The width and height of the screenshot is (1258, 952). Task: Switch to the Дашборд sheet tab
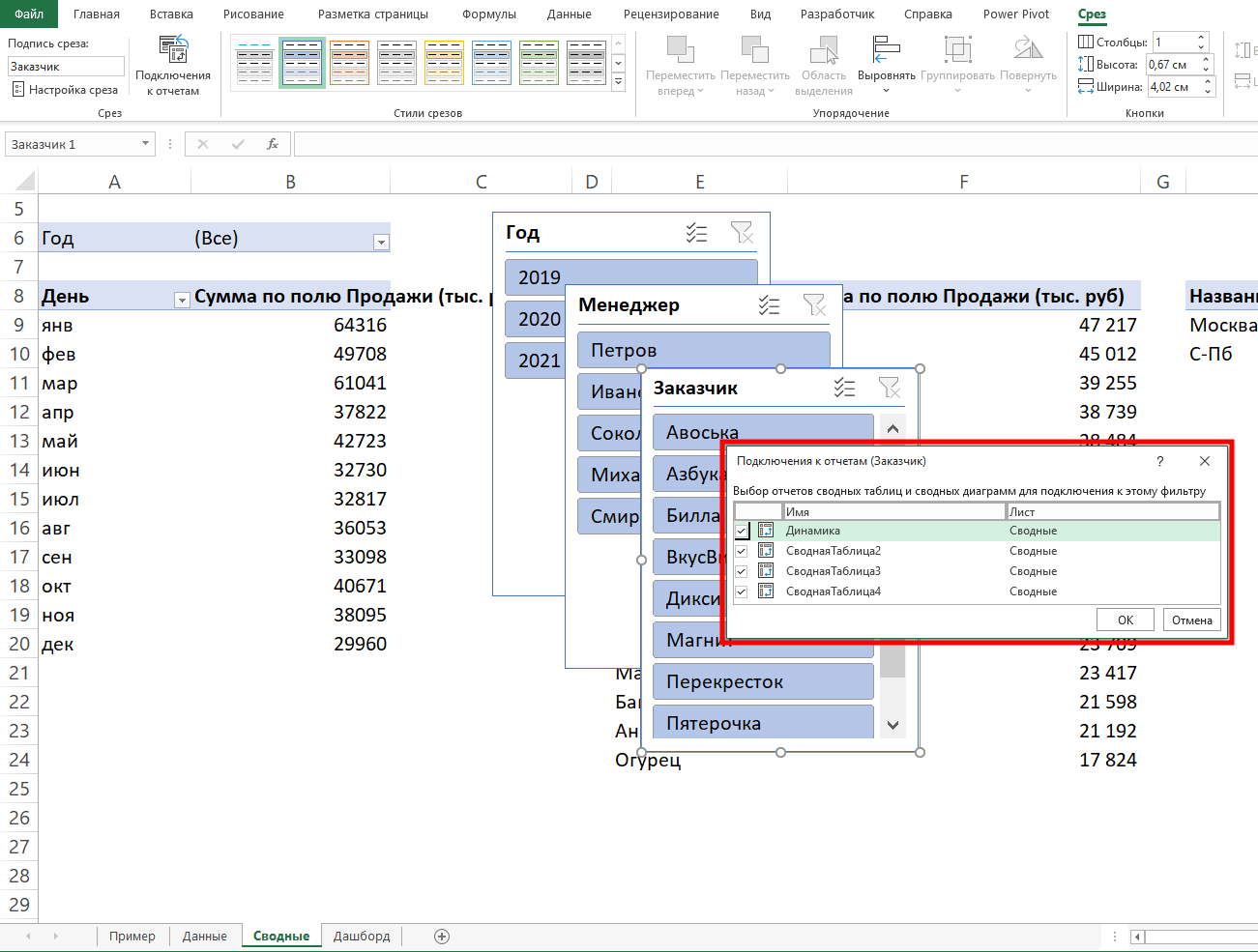tap(361, 936)
